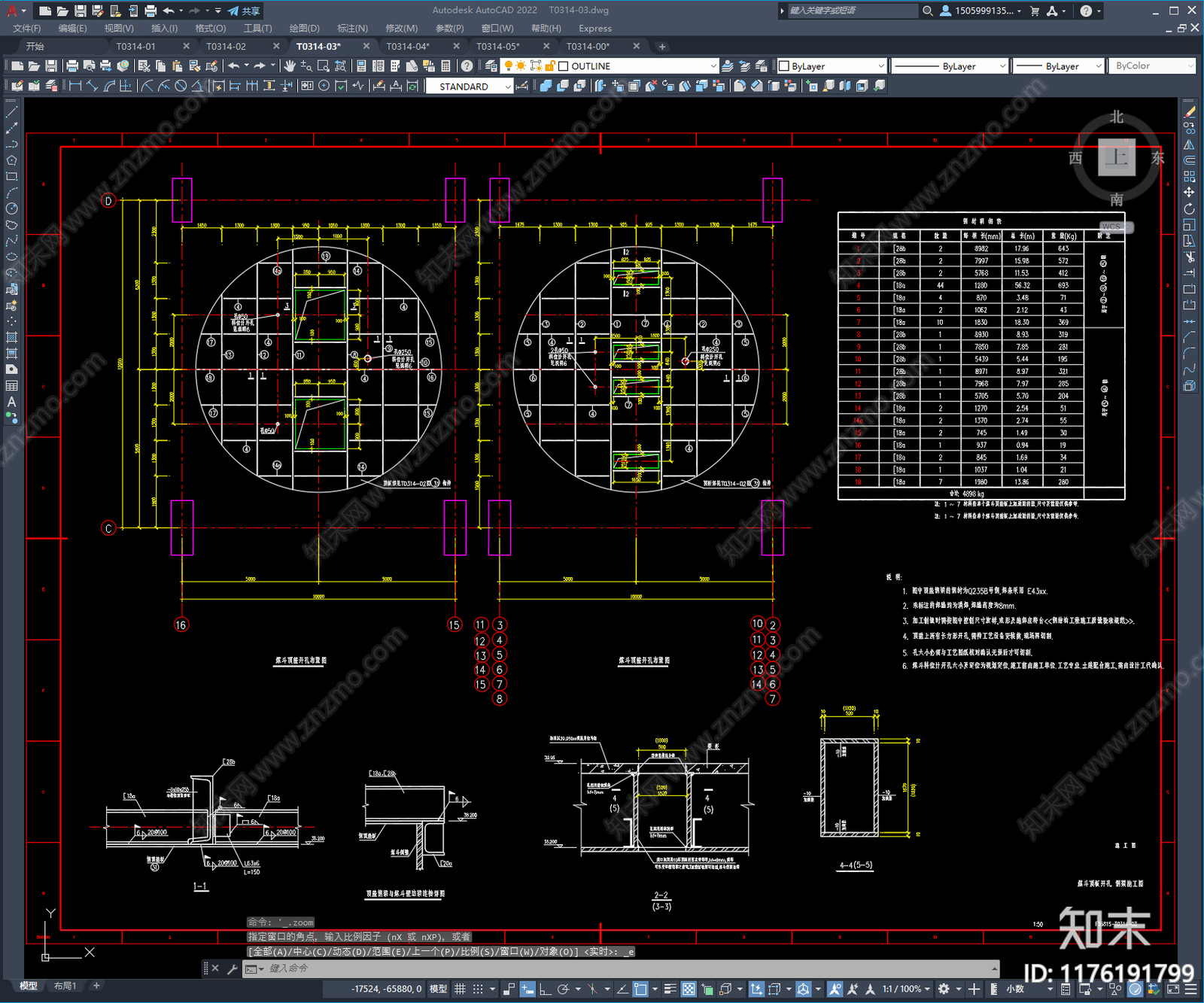Expand the AutoCAD application menu arrow
Viewport: 1204px width, 1003px height.
click(x=24, y=11)
